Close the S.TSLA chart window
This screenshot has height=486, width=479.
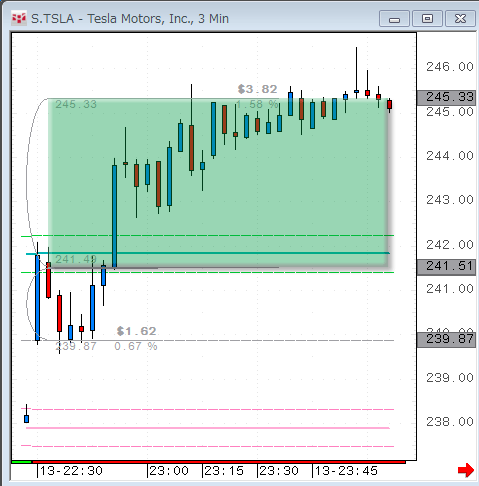point(460,18)
